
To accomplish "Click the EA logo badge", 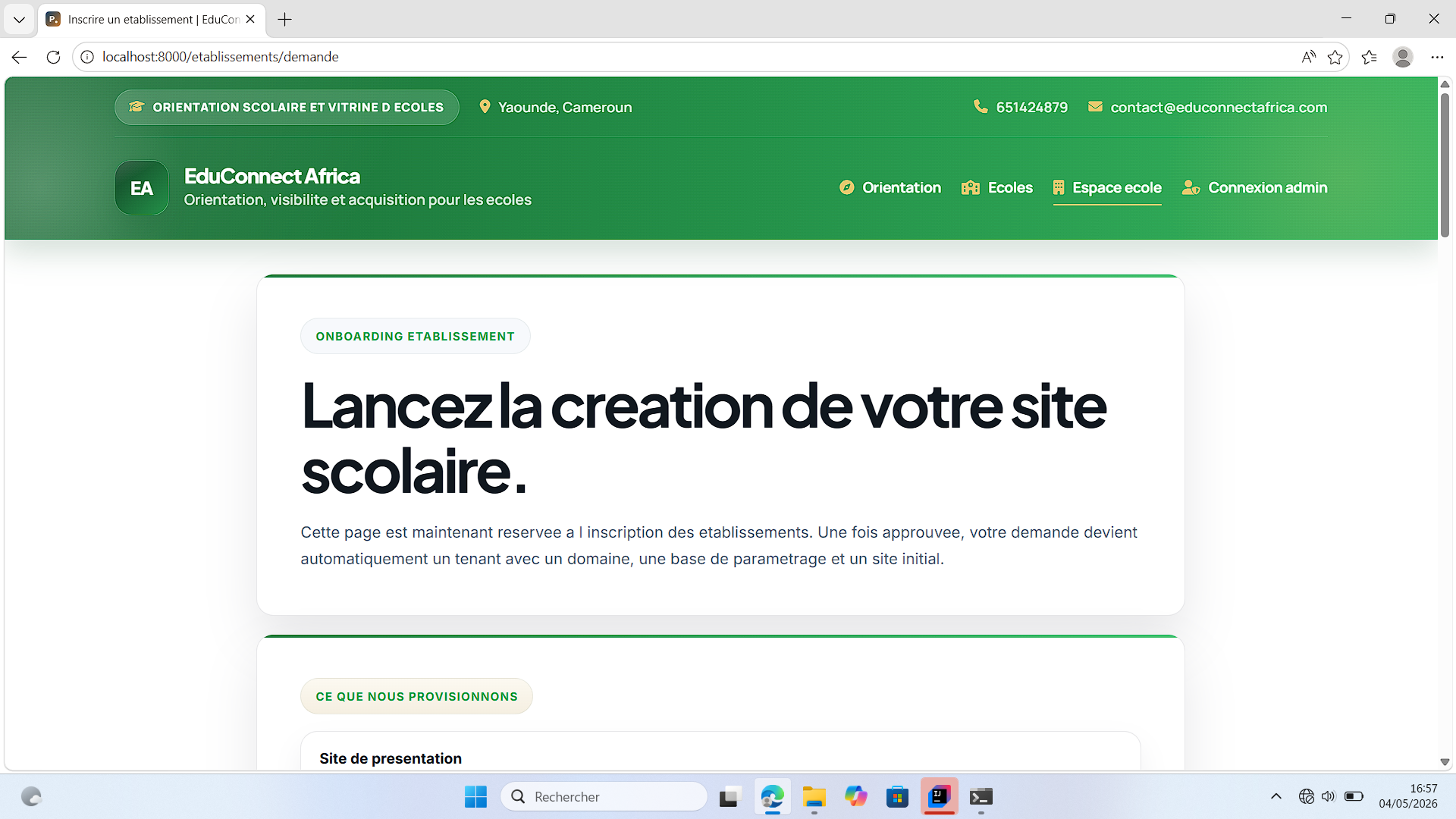I will pyautogui.click(x=142, y=188).
